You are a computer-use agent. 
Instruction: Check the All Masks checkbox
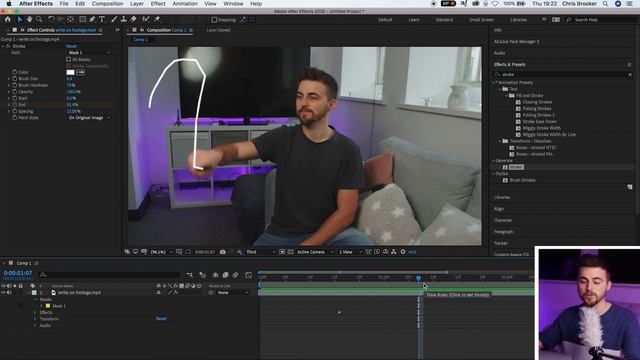[x=69, y=59]
